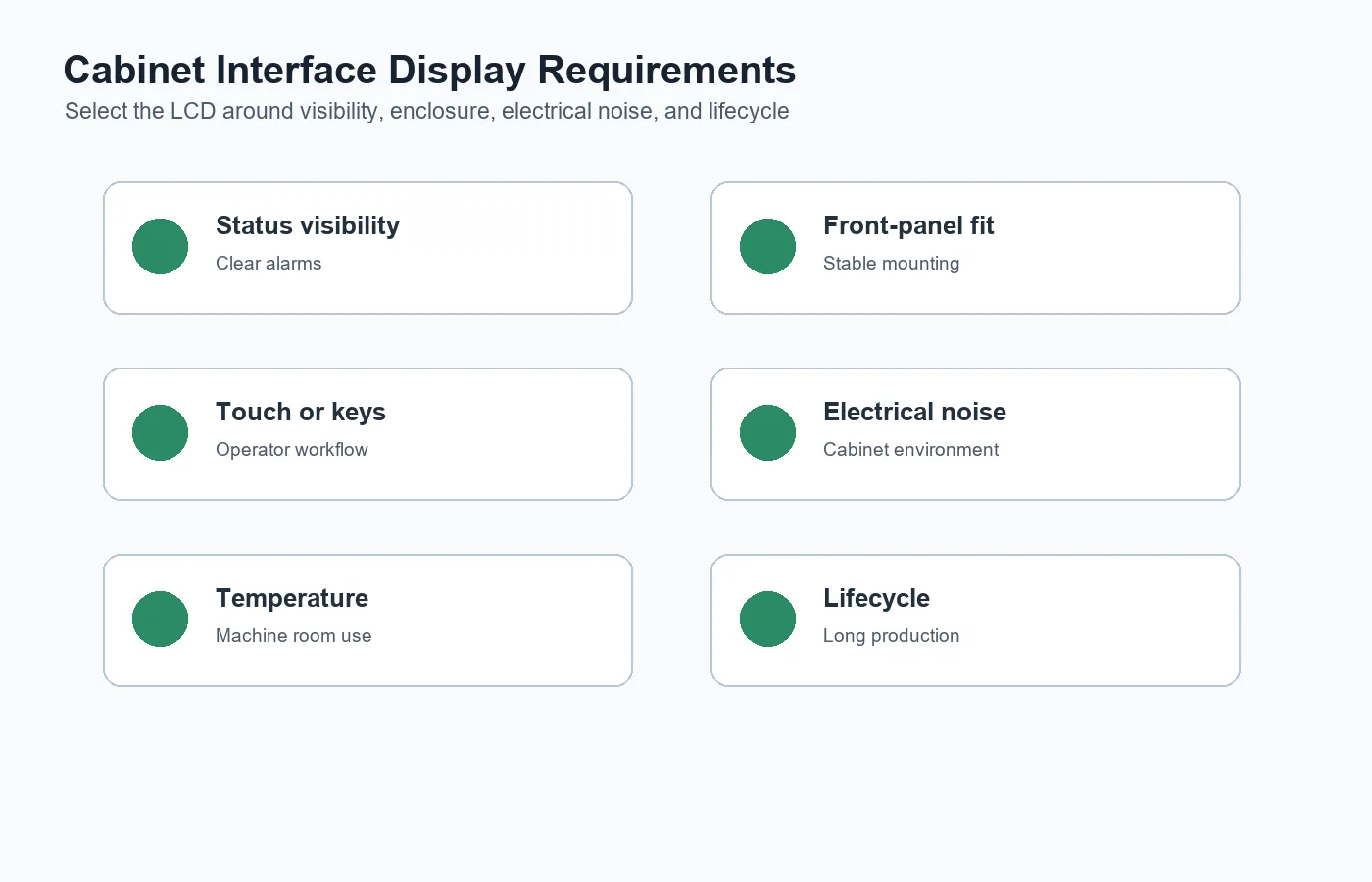
Task: Select the Temperature heading
Action: (x=292, y=598)
